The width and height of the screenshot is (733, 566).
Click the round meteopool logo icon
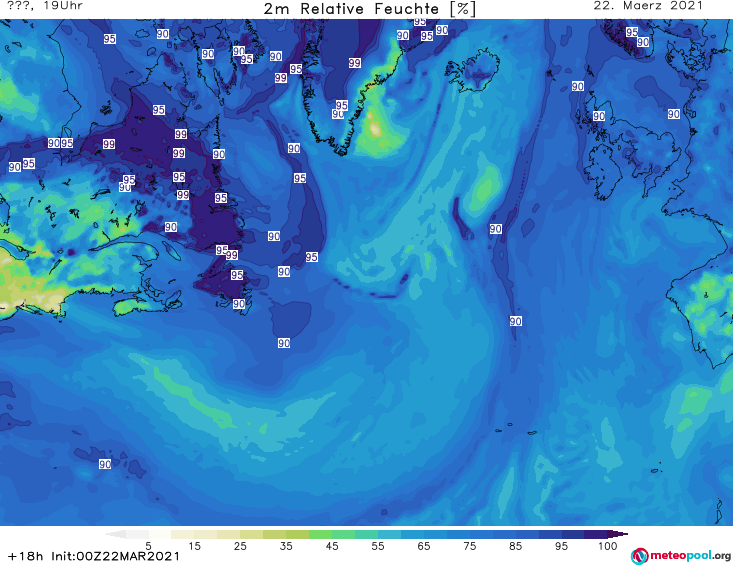639,556
